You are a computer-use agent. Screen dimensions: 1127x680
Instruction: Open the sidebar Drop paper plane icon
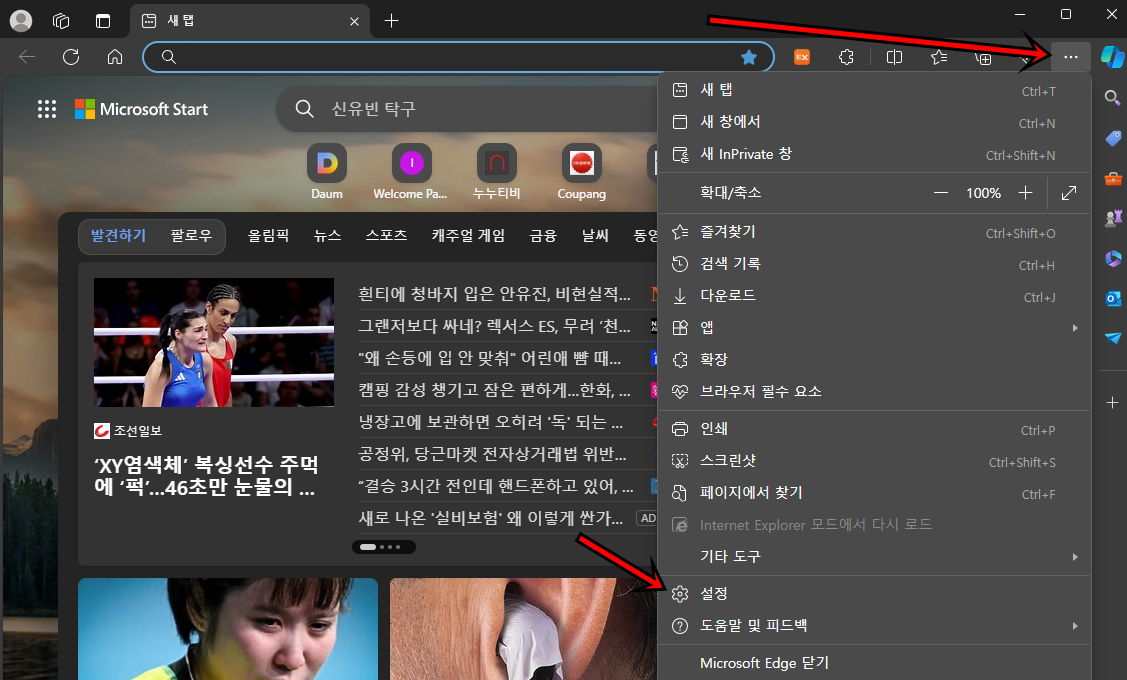tap(1113, 338)
